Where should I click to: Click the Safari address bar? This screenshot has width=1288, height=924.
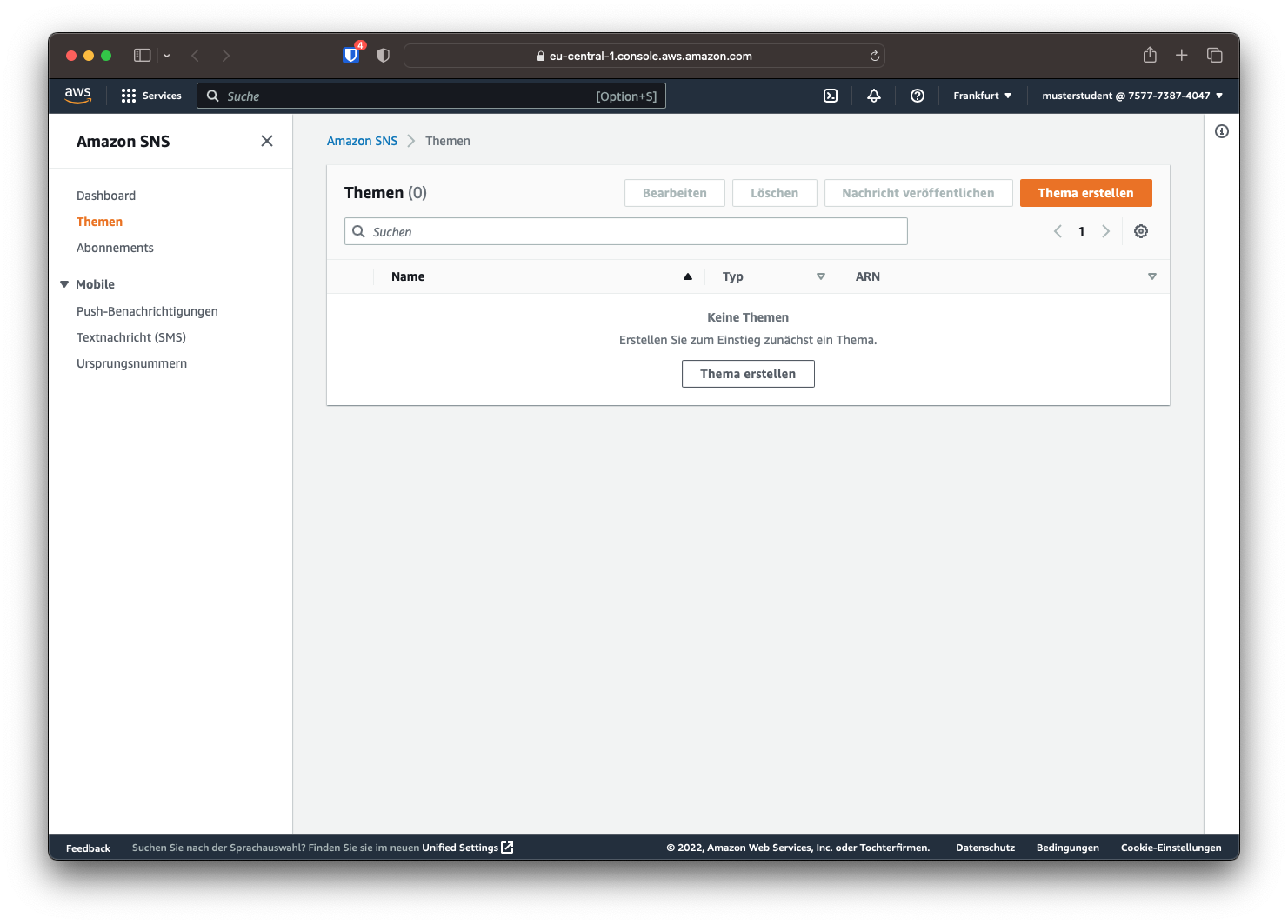pyautogui.click(x=644, y=56)
